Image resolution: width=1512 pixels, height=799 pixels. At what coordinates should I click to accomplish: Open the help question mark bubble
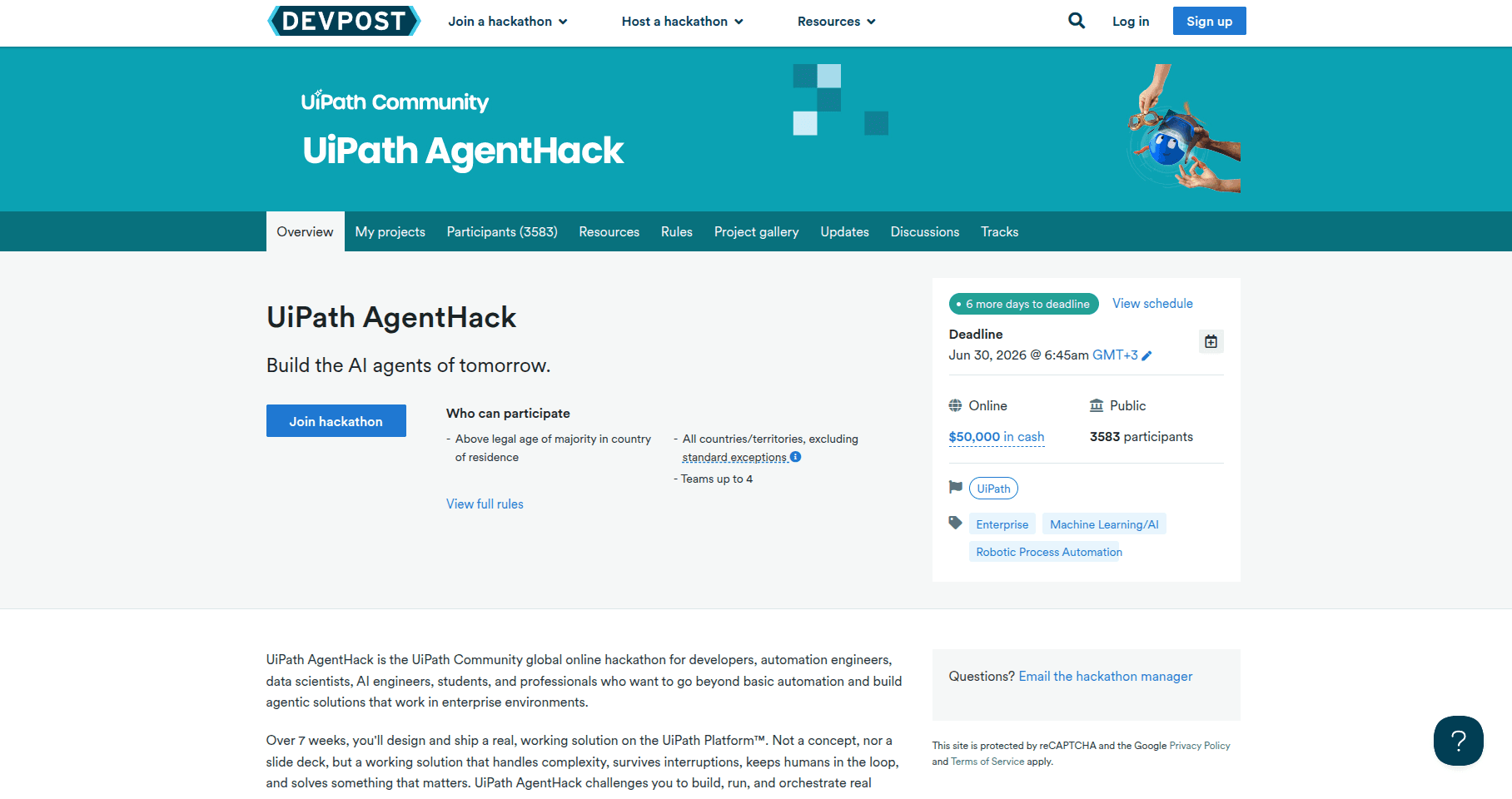click(1458, 740)
